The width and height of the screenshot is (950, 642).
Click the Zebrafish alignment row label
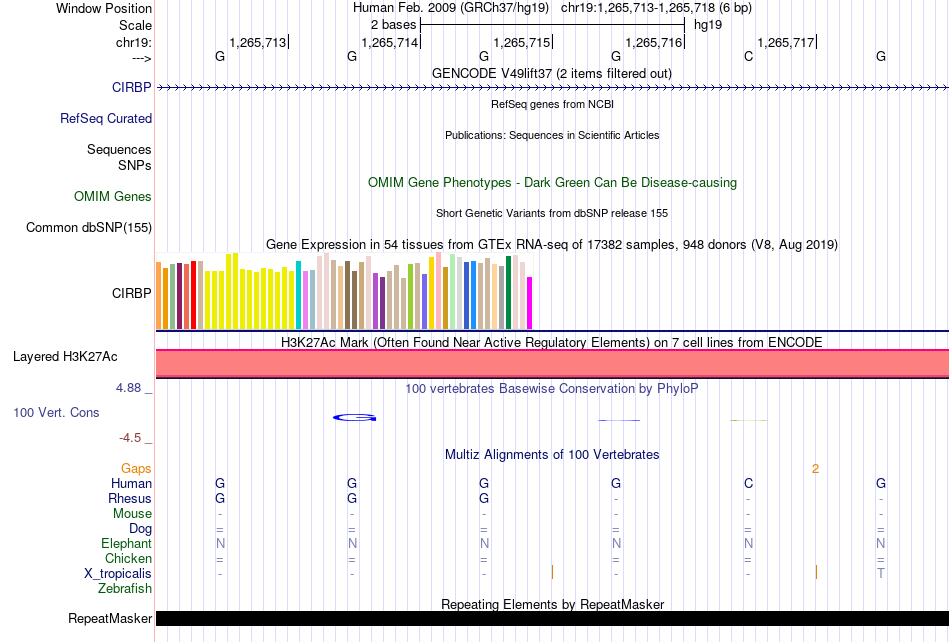[x=125, y=588]
